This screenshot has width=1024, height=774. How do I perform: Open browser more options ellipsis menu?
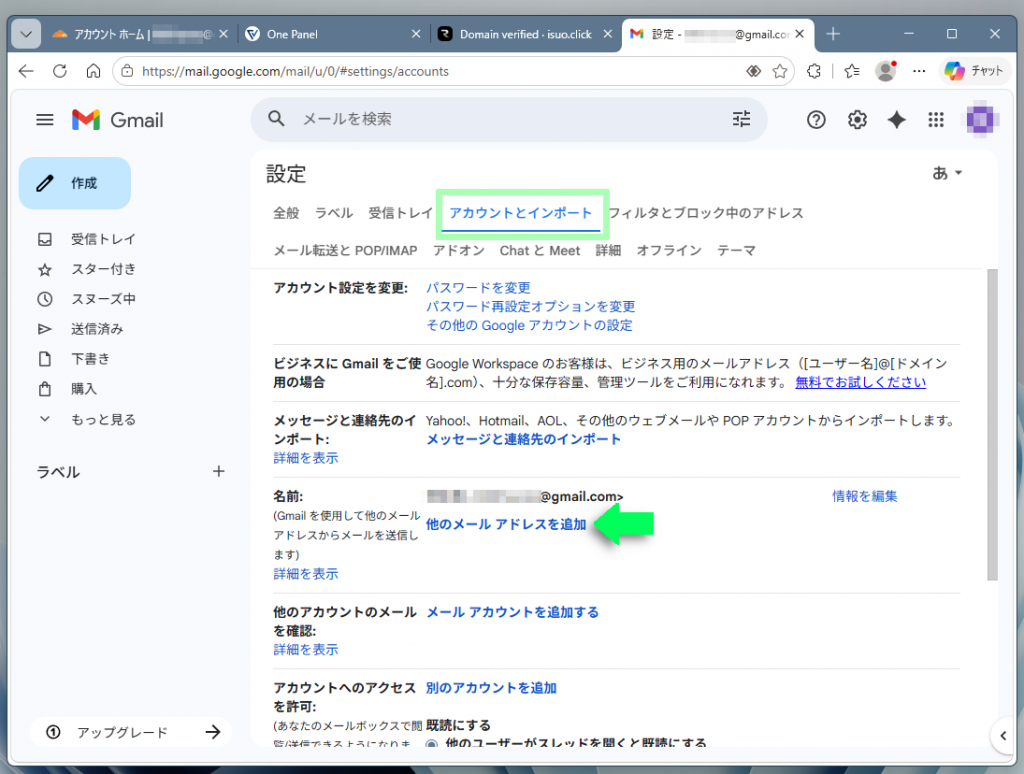[x=919, y=71]
